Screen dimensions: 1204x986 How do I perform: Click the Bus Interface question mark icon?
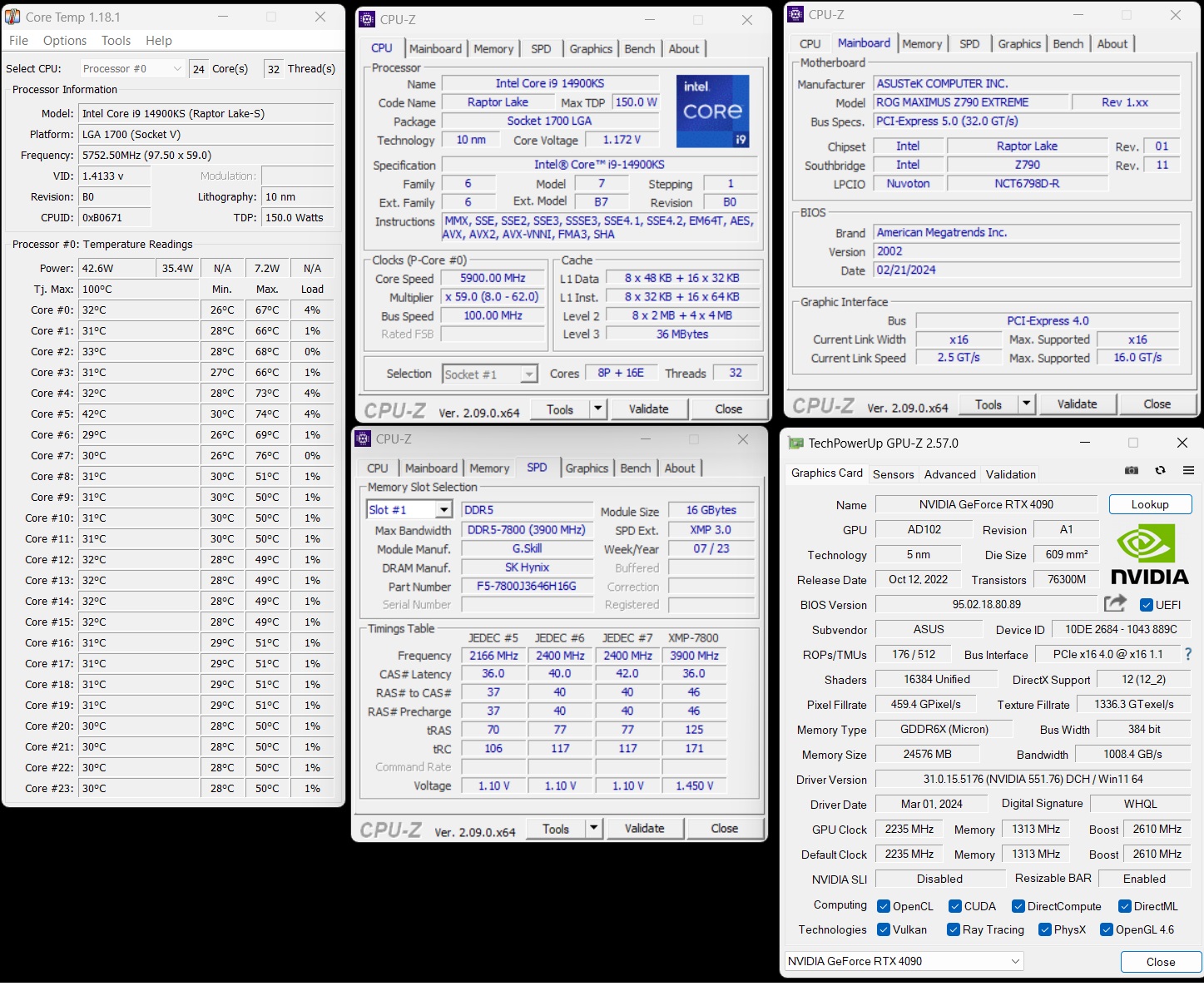(x=1188, y=655)
